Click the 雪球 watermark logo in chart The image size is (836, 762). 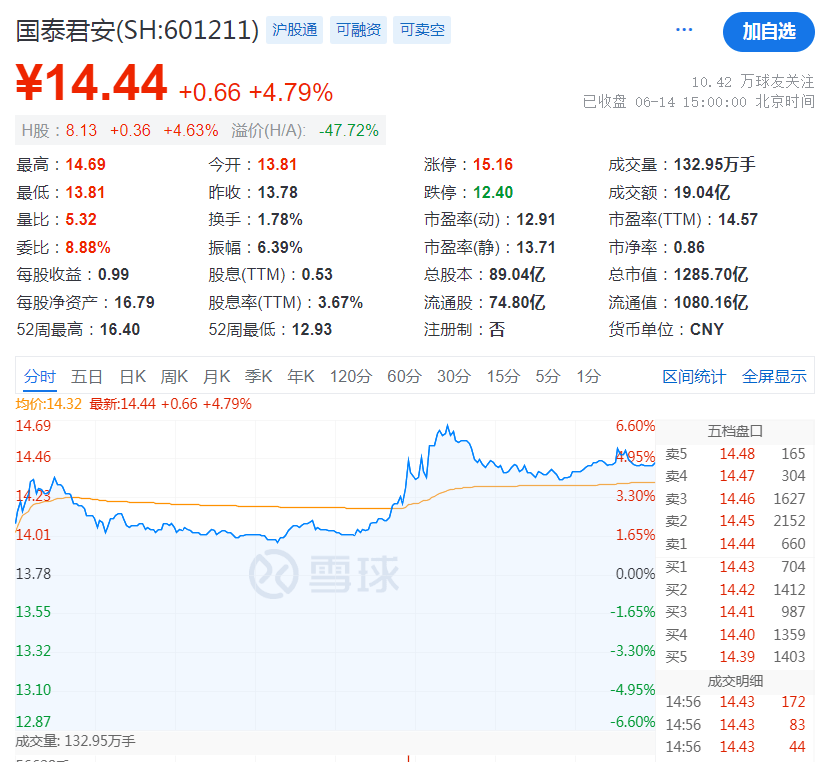324,573
